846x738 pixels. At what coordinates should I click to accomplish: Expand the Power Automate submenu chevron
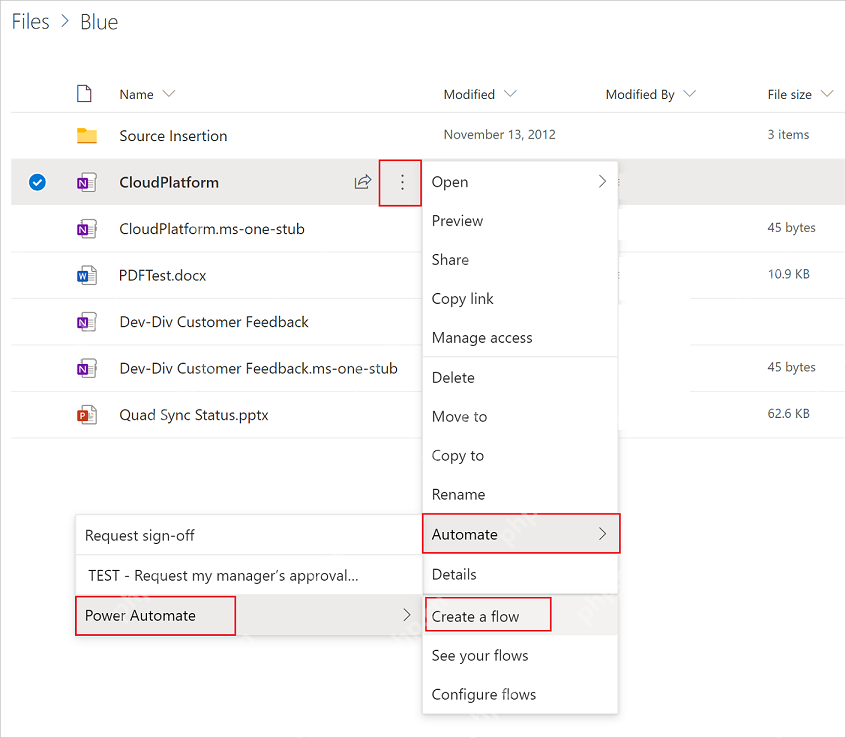click(407, 615)
